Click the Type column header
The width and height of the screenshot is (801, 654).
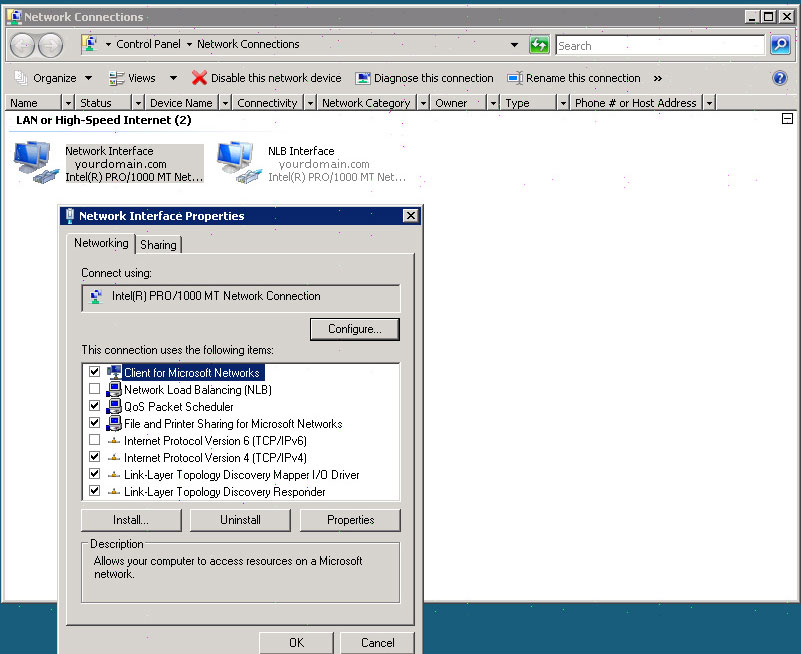(x=528, y=103)
